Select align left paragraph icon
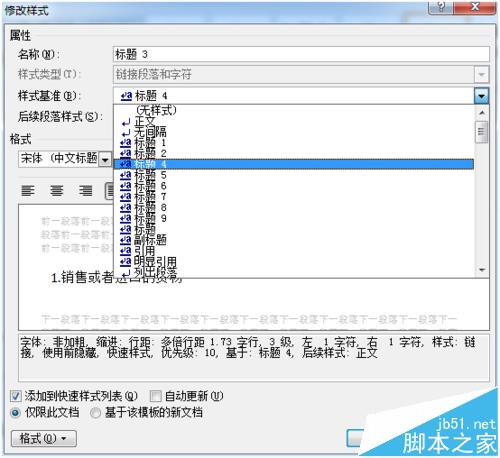Viewport: 500px width, 458px height. (28, 191)
